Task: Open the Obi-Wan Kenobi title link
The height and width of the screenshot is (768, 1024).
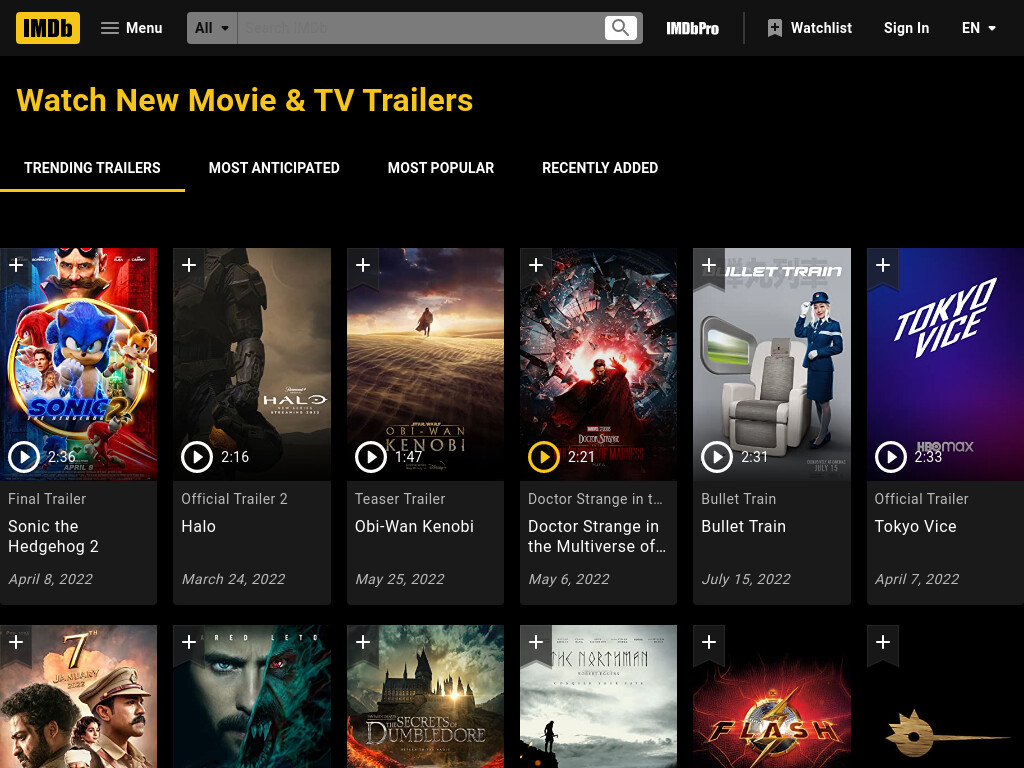Action: 414,526
